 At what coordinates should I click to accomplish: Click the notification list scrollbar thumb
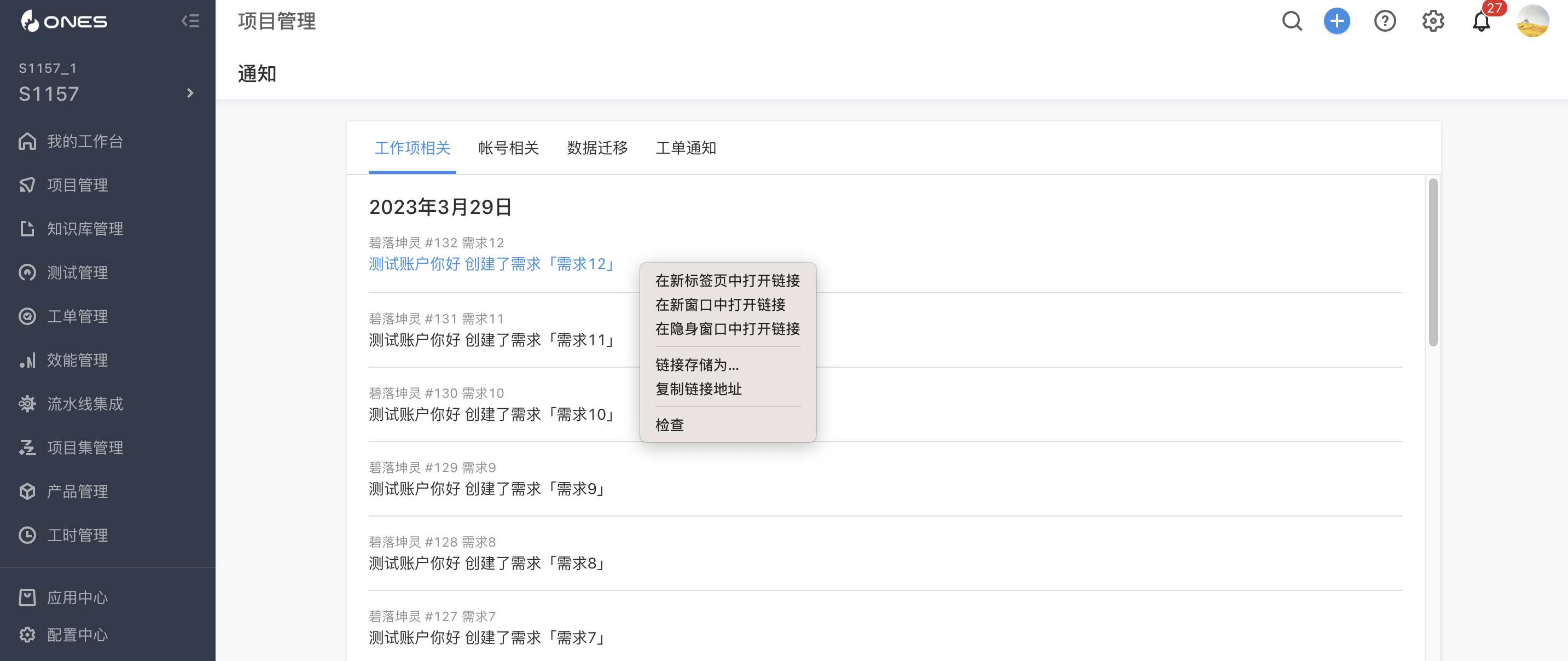[1433, 262]
